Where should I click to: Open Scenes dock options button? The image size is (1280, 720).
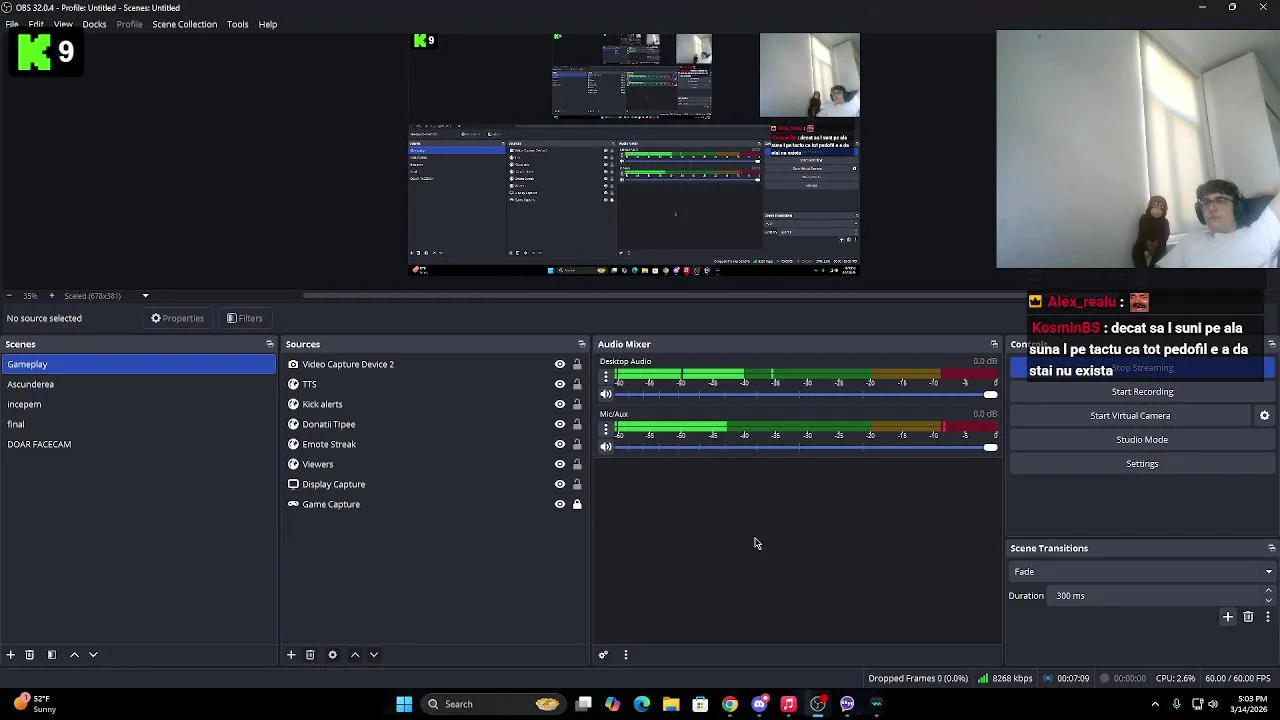point(269,344)
